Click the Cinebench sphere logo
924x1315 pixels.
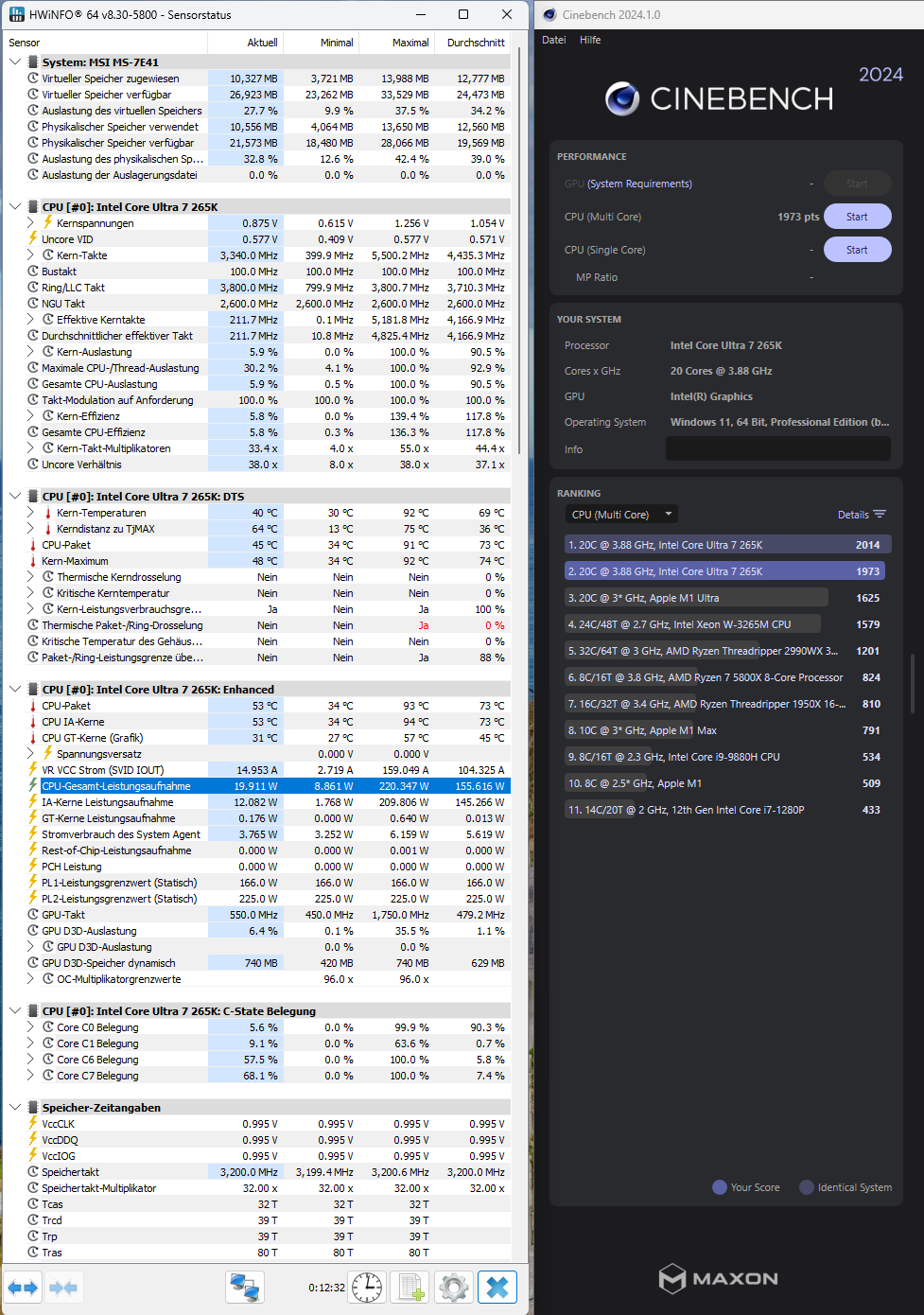623,97
